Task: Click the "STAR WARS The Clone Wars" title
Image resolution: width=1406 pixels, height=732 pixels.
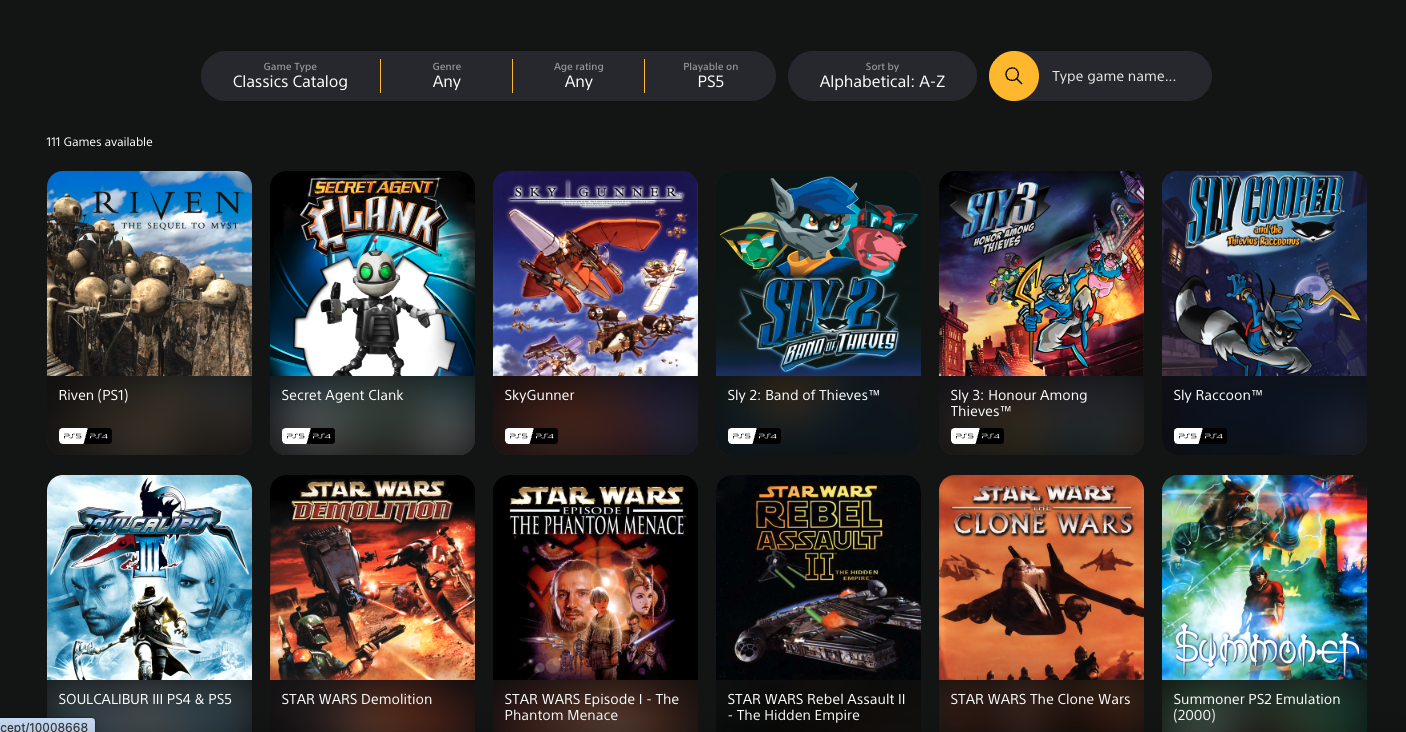Action: pyautogui.click(x=1041, y=699)
